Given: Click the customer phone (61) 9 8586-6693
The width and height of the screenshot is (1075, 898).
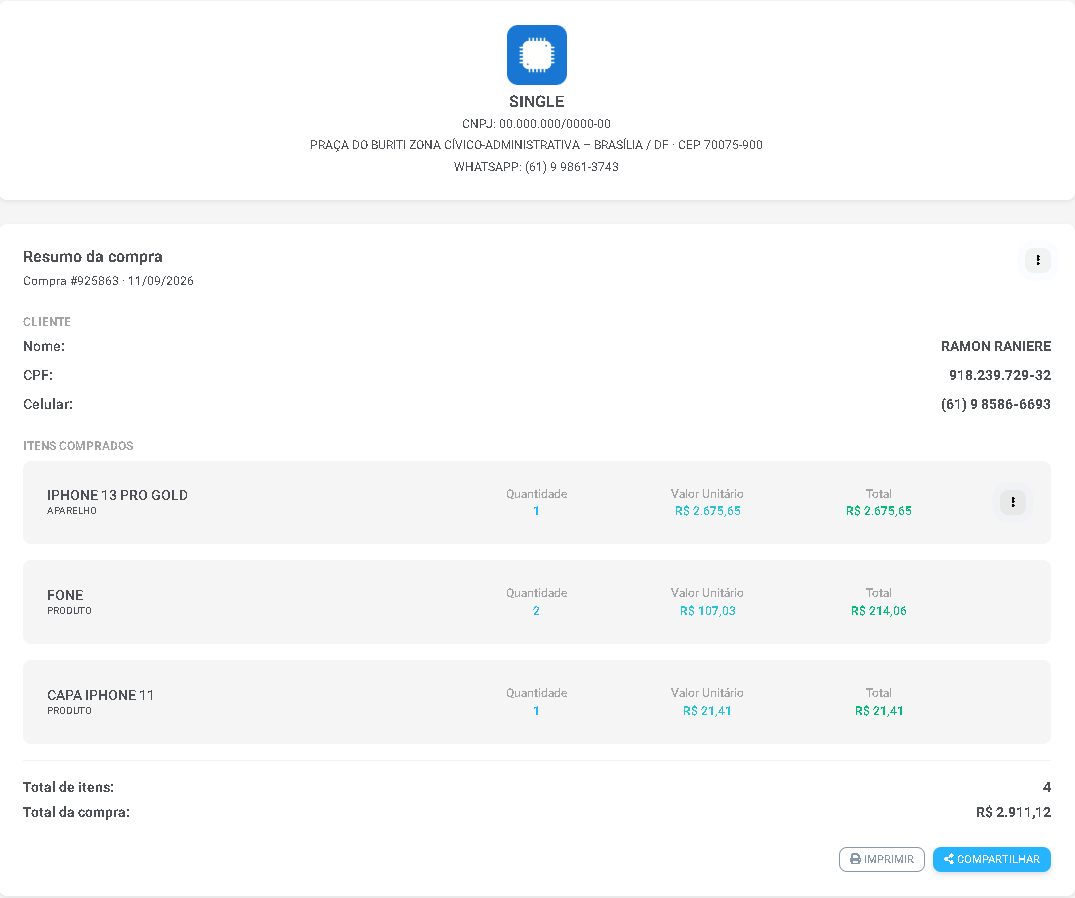Looking at the screenshot, I should (x=995, y=404).
